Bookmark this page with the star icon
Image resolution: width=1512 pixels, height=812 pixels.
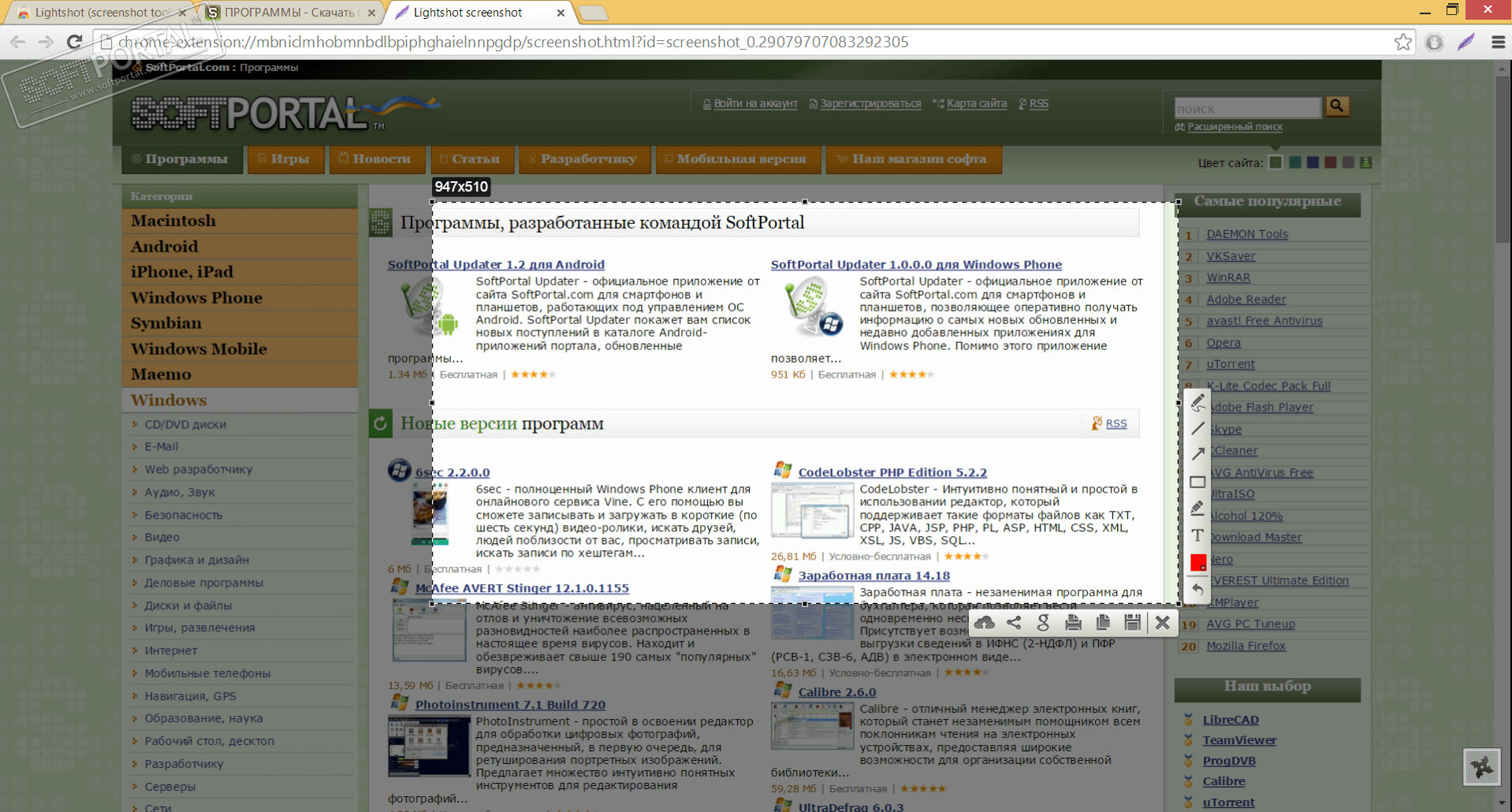click(1402, 43)
